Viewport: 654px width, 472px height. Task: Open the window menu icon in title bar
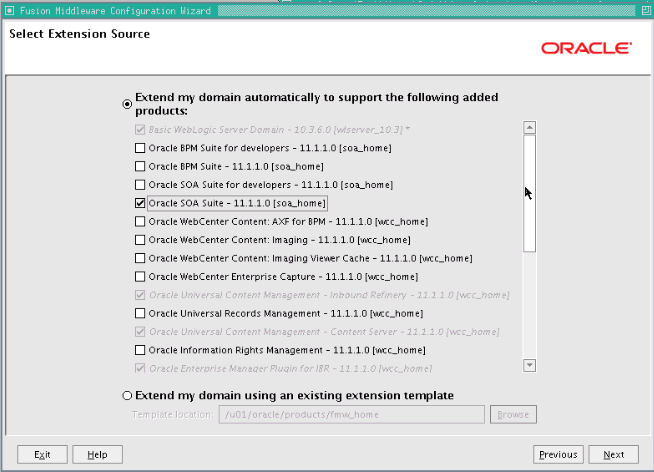pos(9,10)
